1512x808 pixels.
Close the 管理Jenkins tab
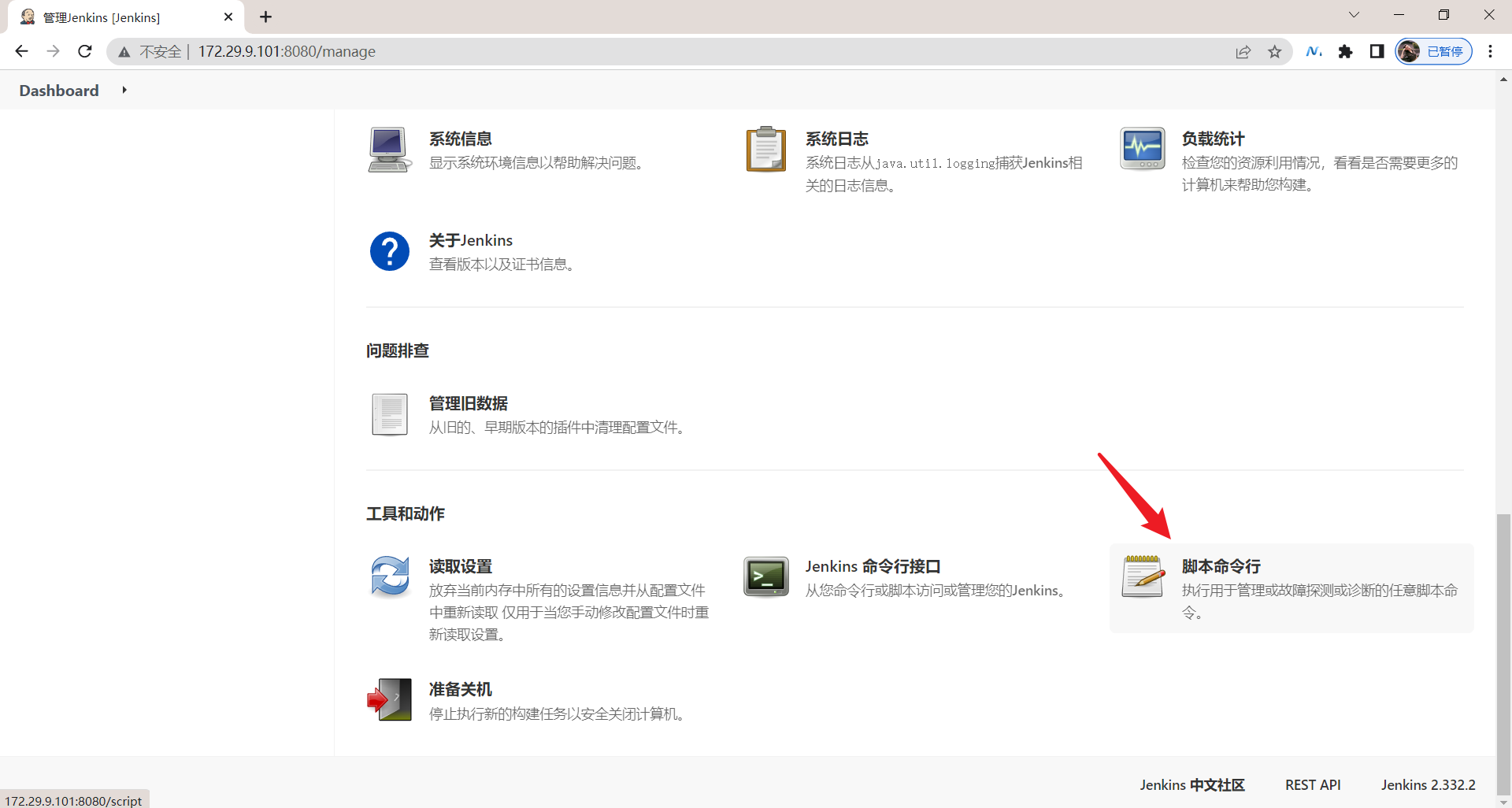coord(228,17)
